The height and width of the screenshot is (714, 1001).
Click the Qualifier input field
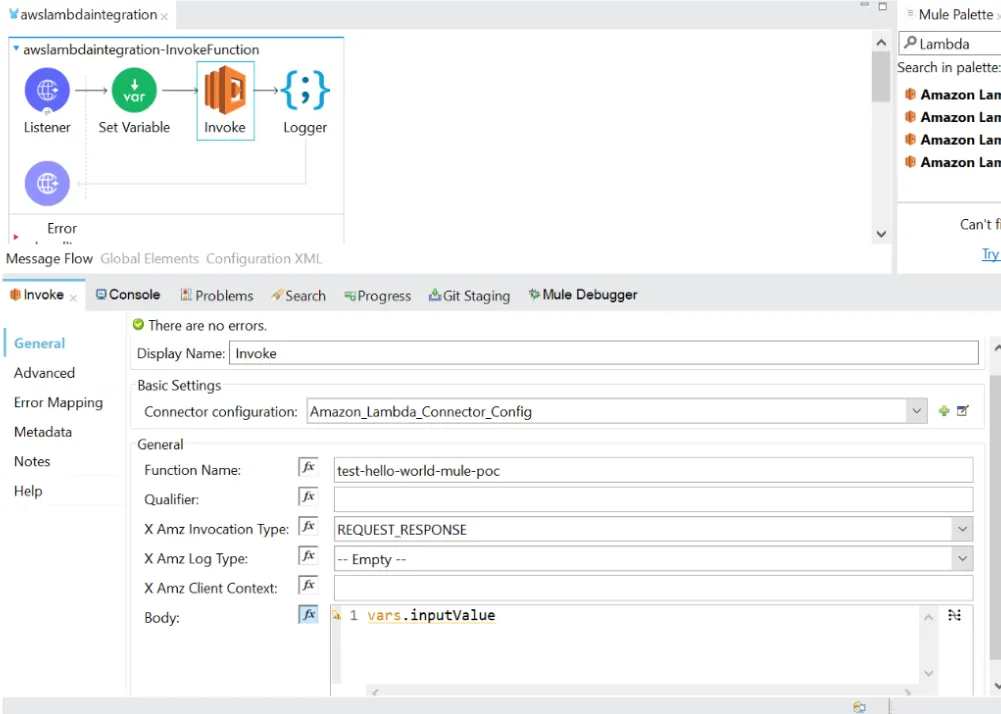[653, 499]
